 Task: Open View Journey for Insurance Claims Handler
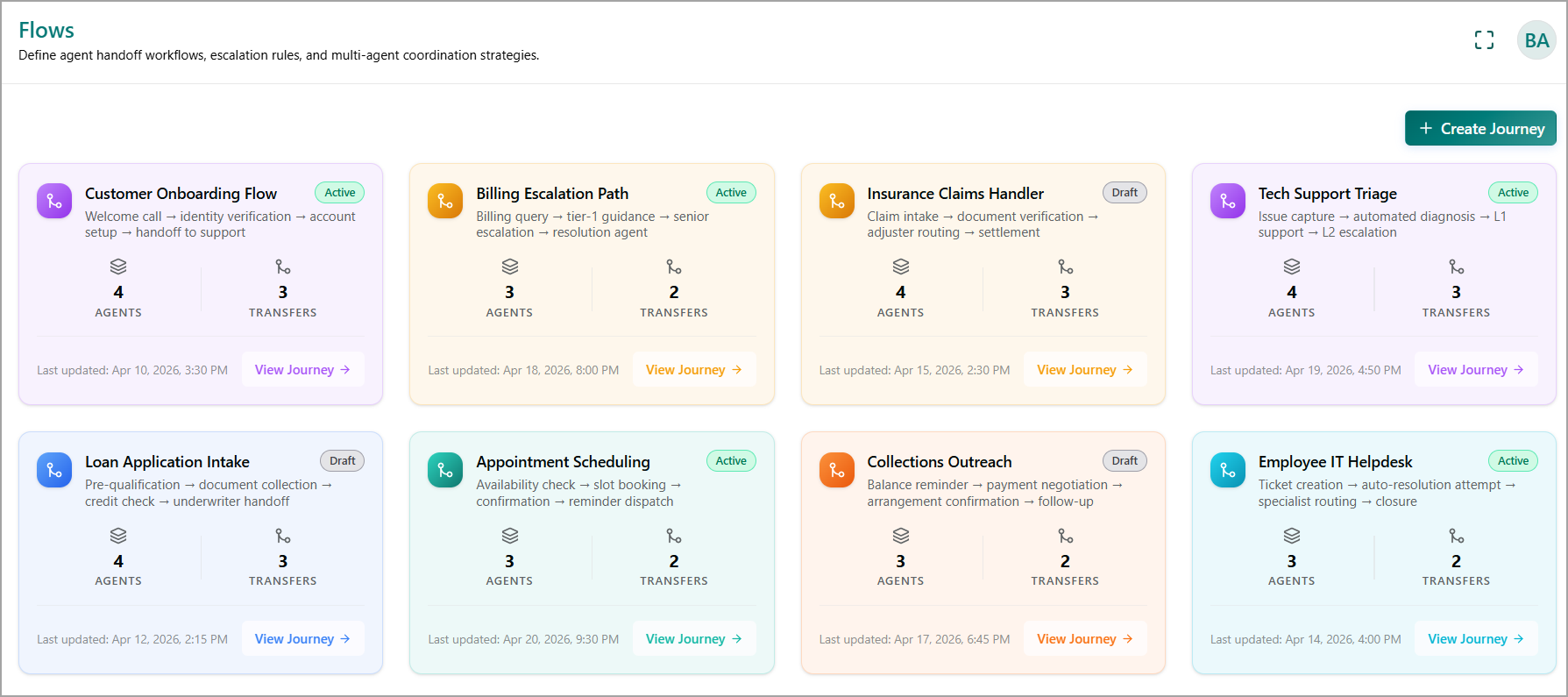1085,370
